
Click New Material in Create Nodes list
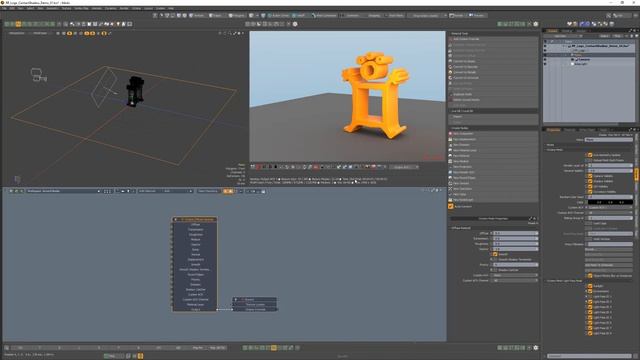[493, 156]
